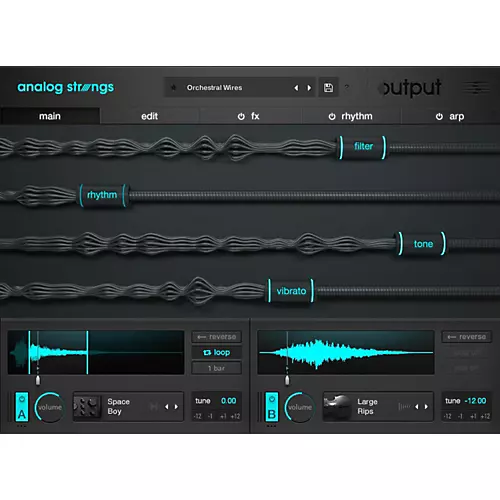The height and width of the screenshot is (500, 500).
Task: Click the pad type icon beside Large Rips
Action: [404, 407]
